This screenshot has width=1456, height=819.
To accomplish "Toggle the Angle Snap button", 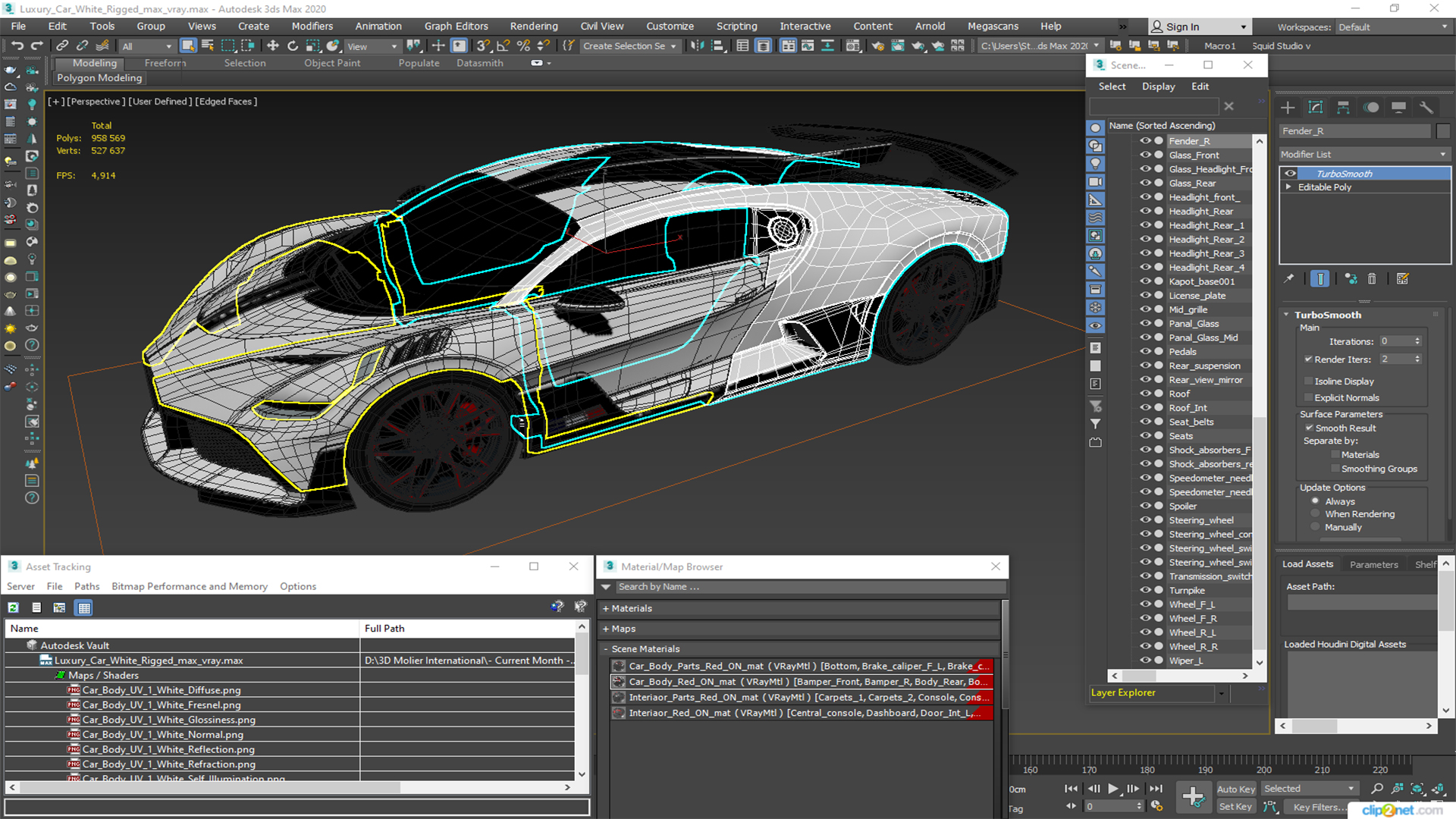I will 503,46.
